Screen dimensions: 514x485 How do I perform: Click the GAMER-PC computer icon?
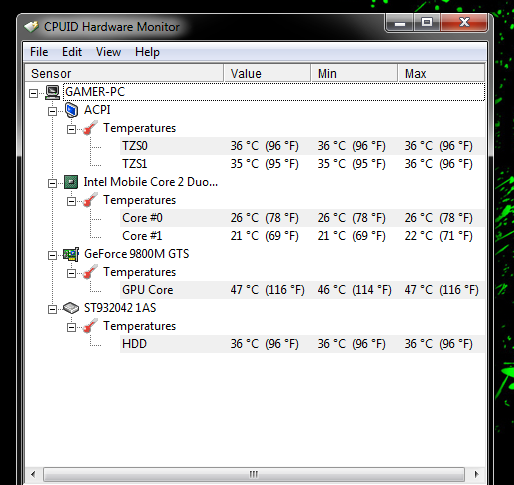tap(52, 92)
